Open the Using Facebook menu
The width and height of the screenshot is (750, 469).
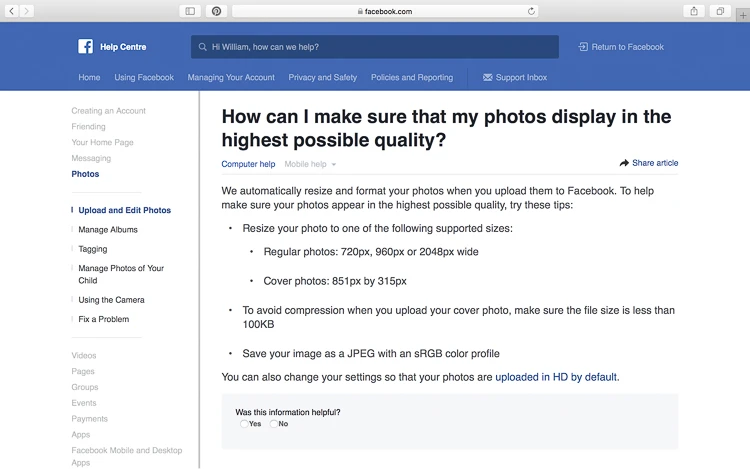coord(144,77)
